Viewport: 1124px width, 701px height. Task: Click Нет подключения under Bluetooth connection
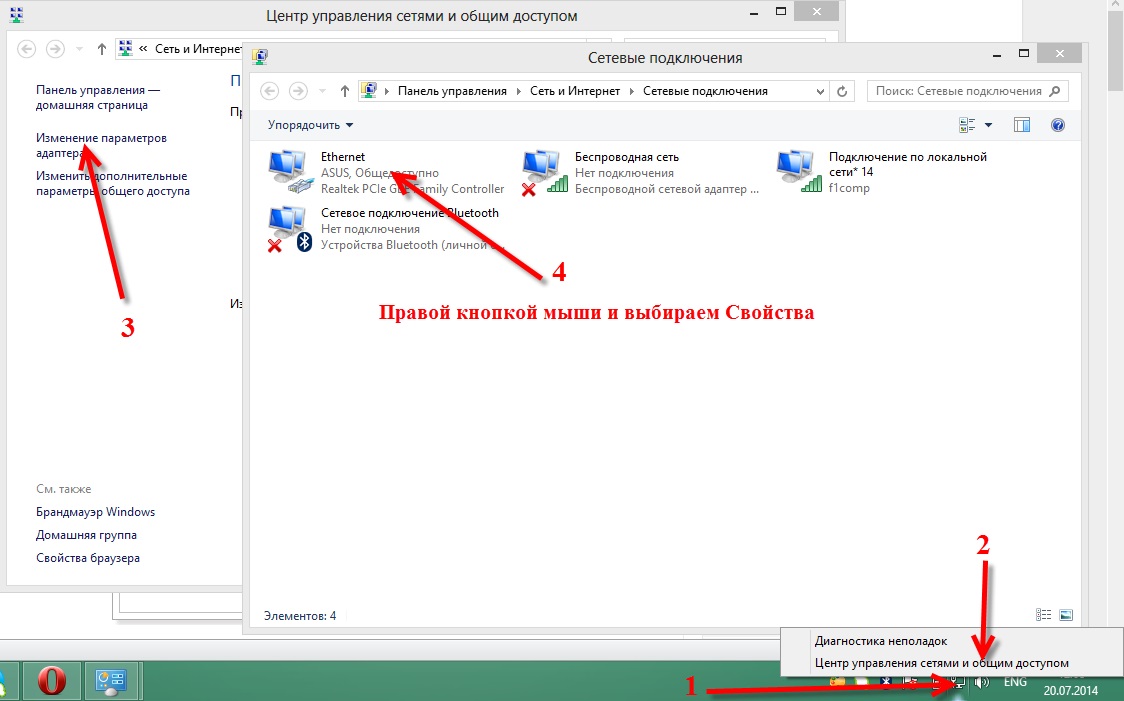[370, 229]
